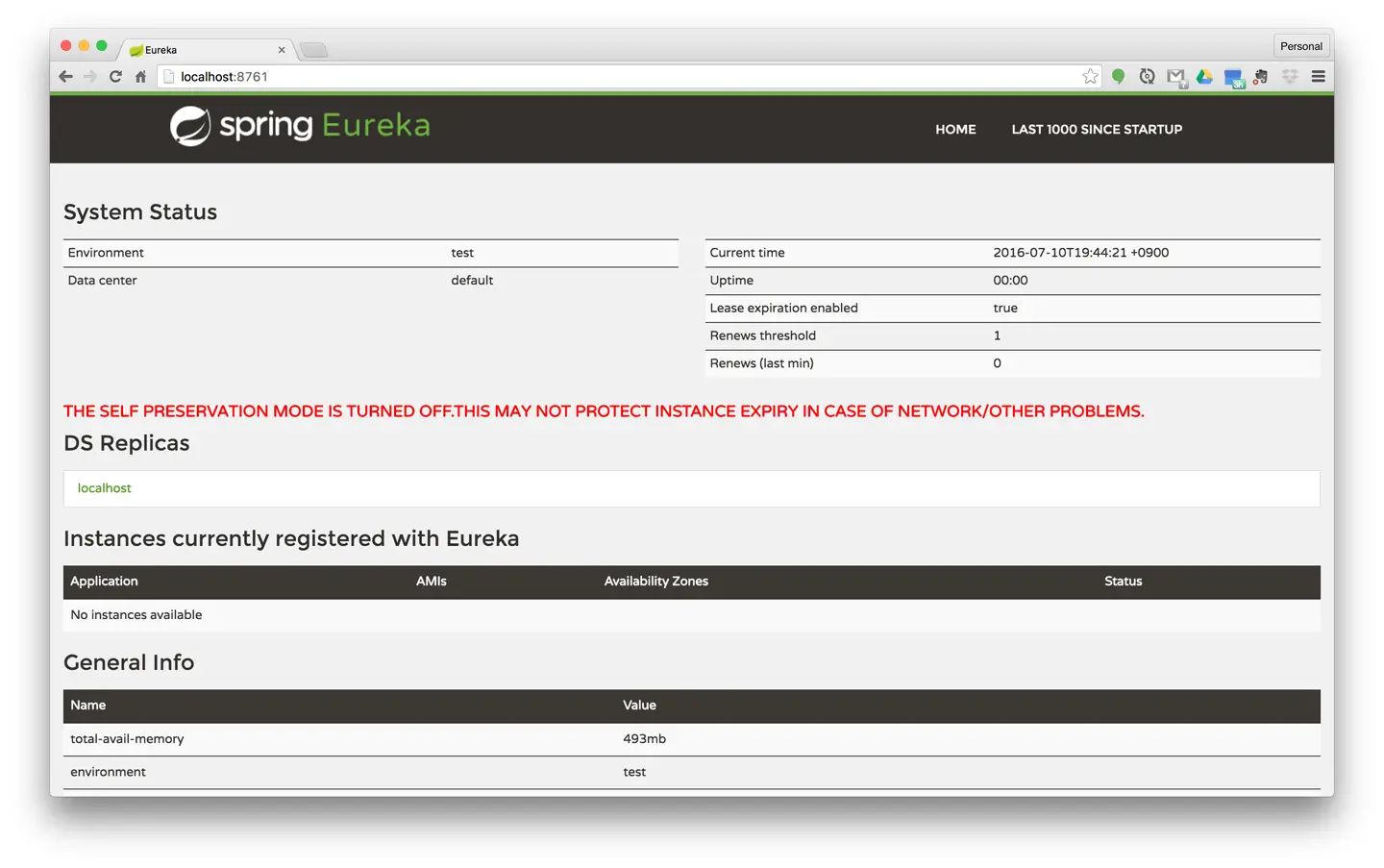Reload the Eureka page
Screen dimensions: 1384x868
click(115, 77)
